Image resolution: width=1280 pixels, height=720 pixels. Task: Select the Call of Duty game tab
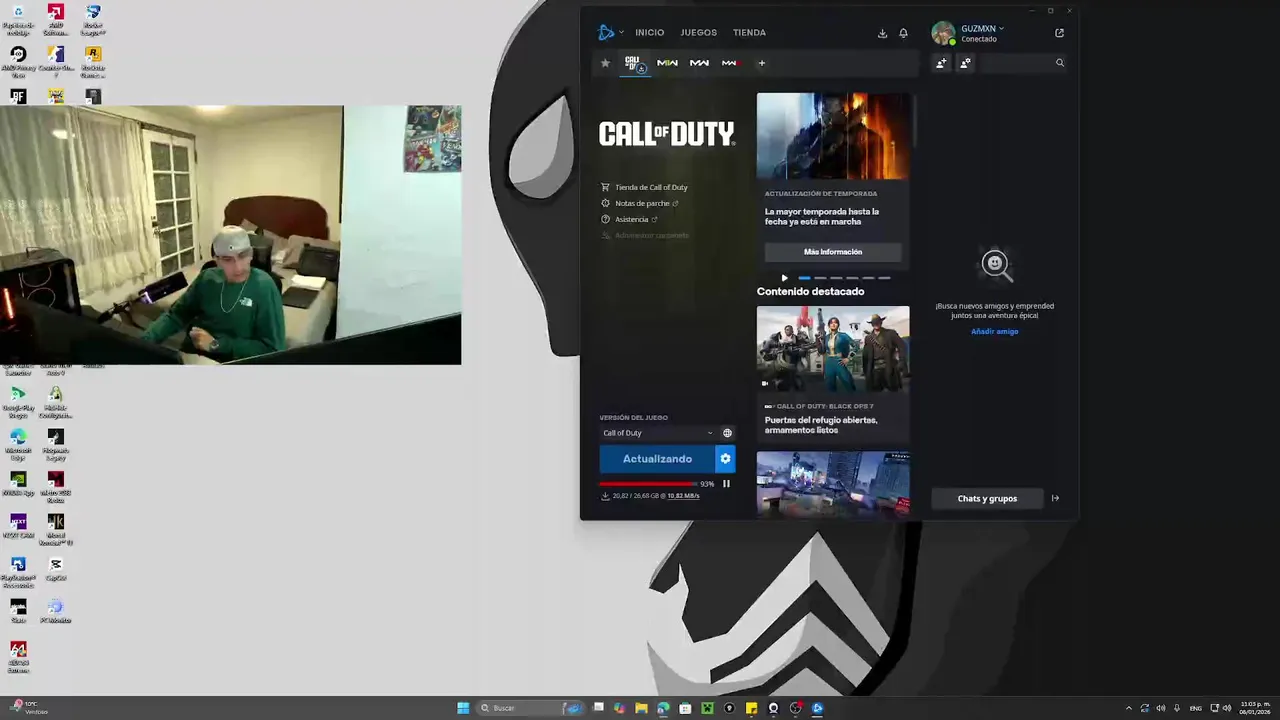(x=634, y=63)
